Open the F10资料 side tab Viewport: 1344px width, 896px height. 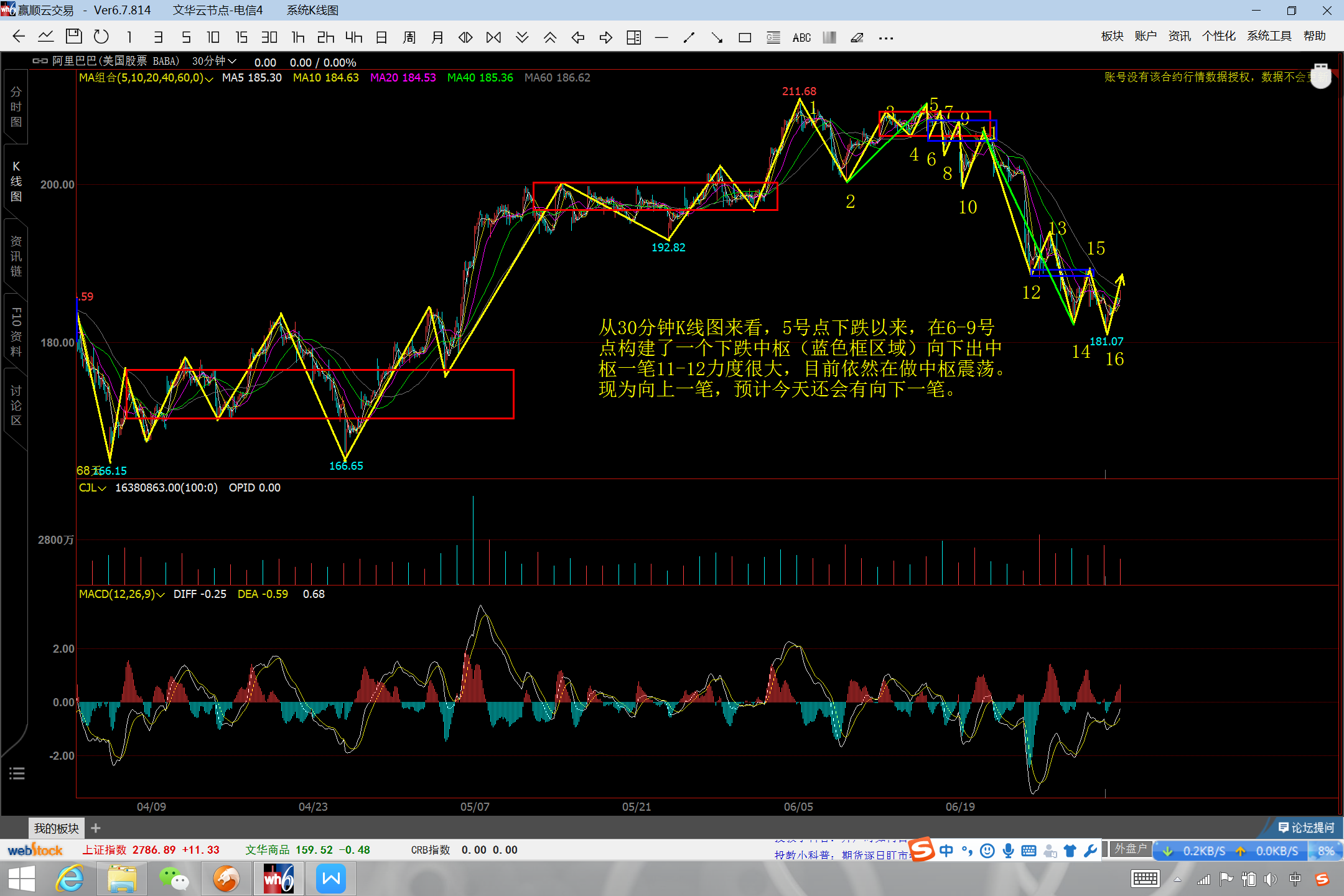(x=16, y=331)
